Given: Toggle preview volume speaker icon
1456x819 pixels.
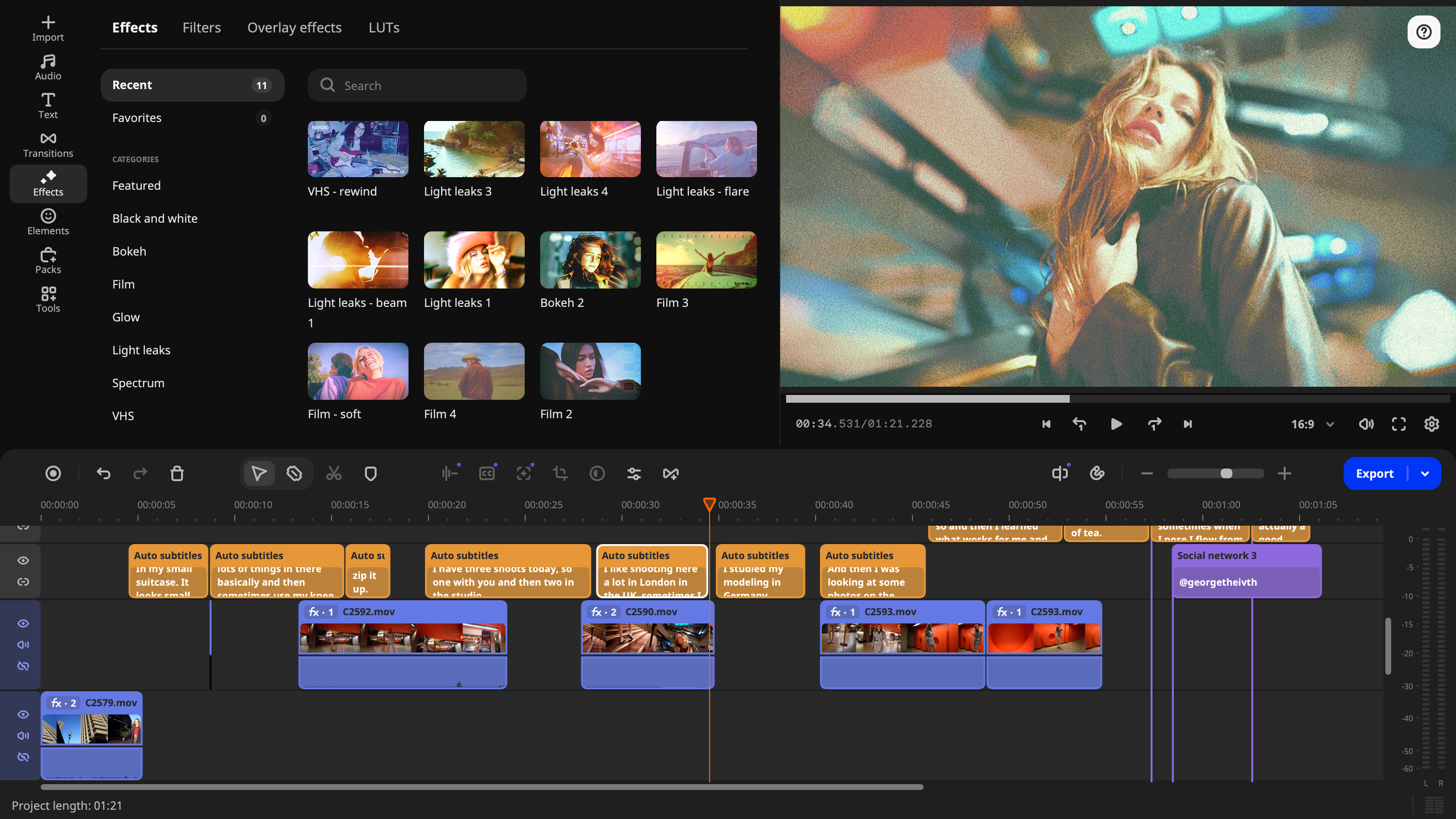Looking at the screenshot, I should (1365, 424).
